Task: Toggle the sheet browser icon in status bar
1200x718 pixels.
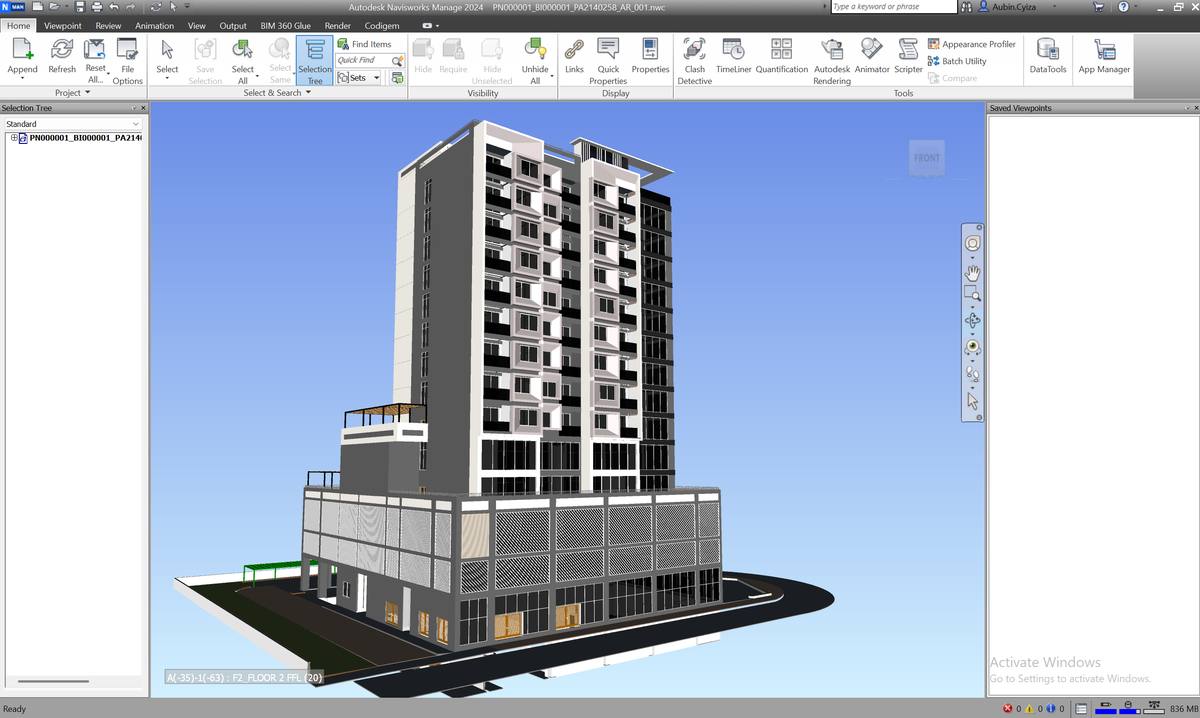Action: coord(1079,709)
